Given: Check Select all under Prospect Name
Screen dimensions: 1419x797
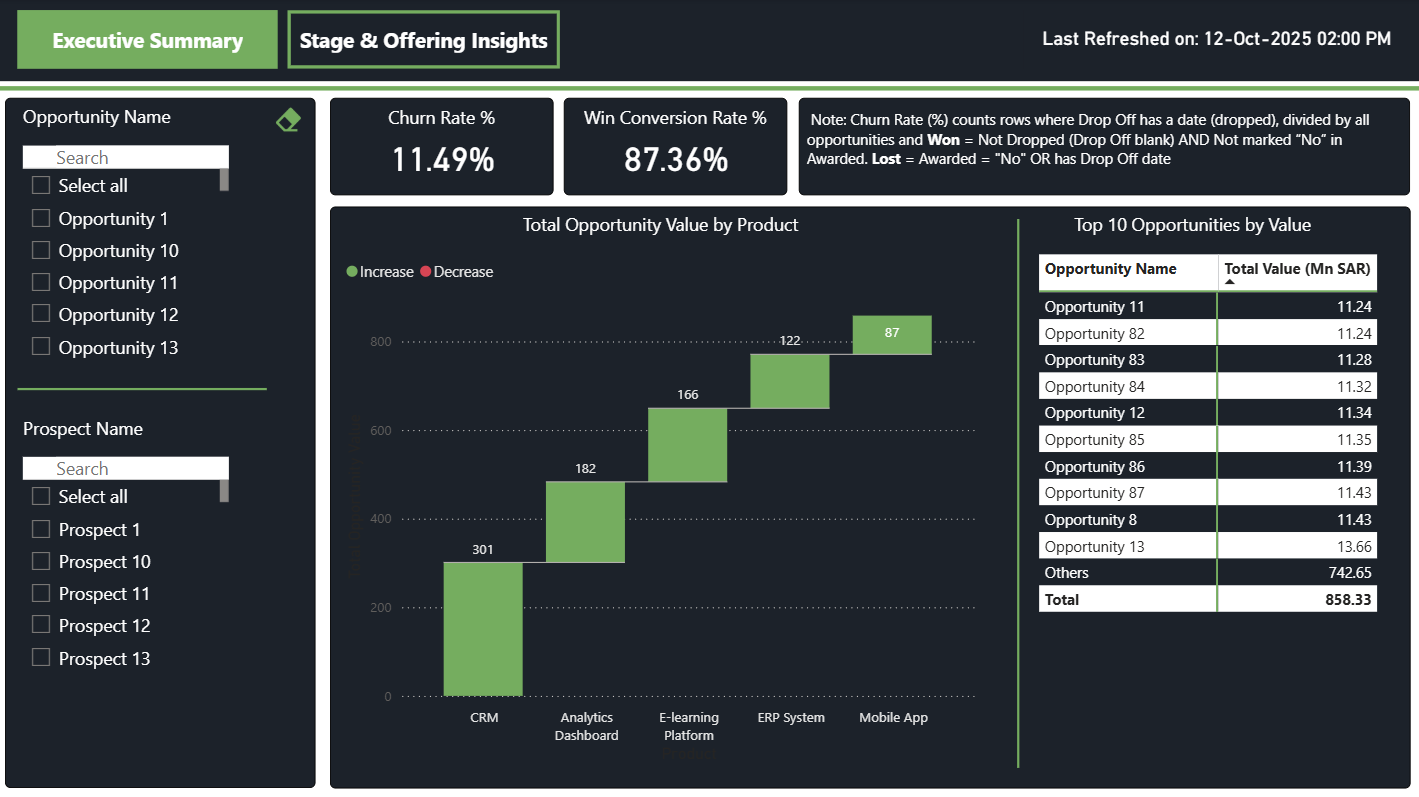Looking at the screenshot, I should tap(41, 496).
